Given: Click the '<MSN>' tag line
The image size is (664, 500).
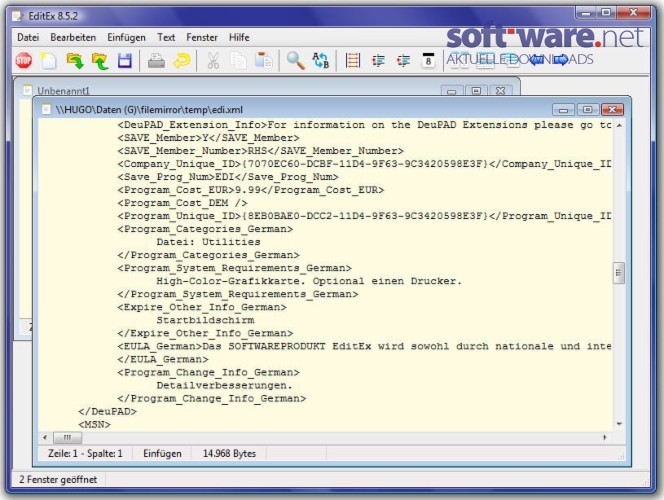Looking at the screenshot, I should (x=94, y=425).
